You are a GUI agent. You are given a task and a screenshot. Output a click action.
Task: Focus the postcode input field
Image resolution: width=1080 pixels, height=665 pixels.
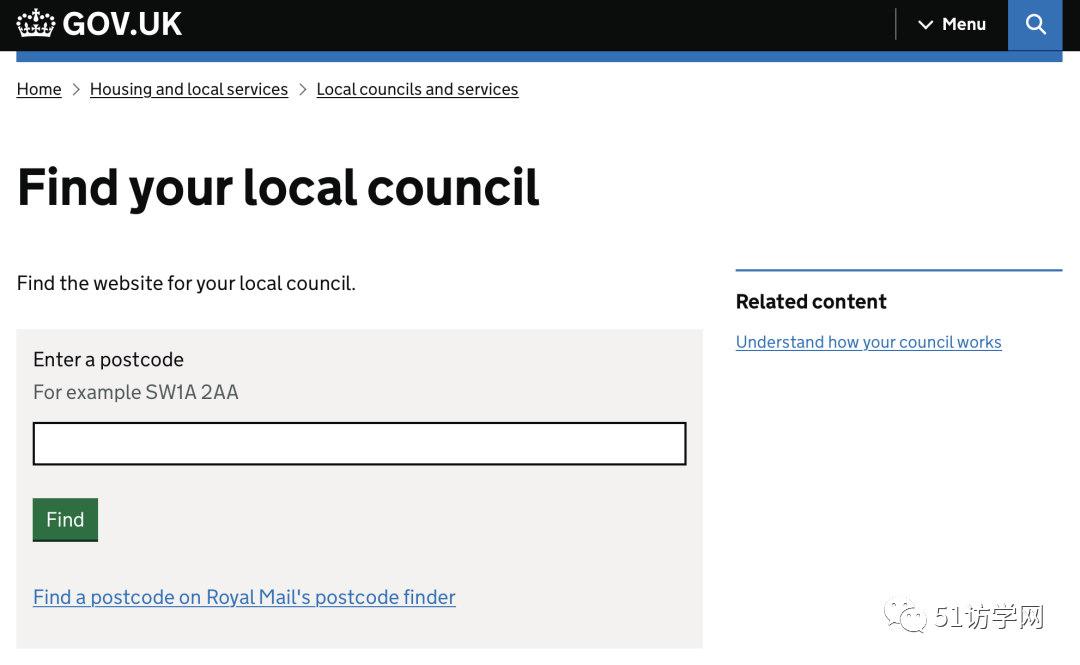click(360, 444)
